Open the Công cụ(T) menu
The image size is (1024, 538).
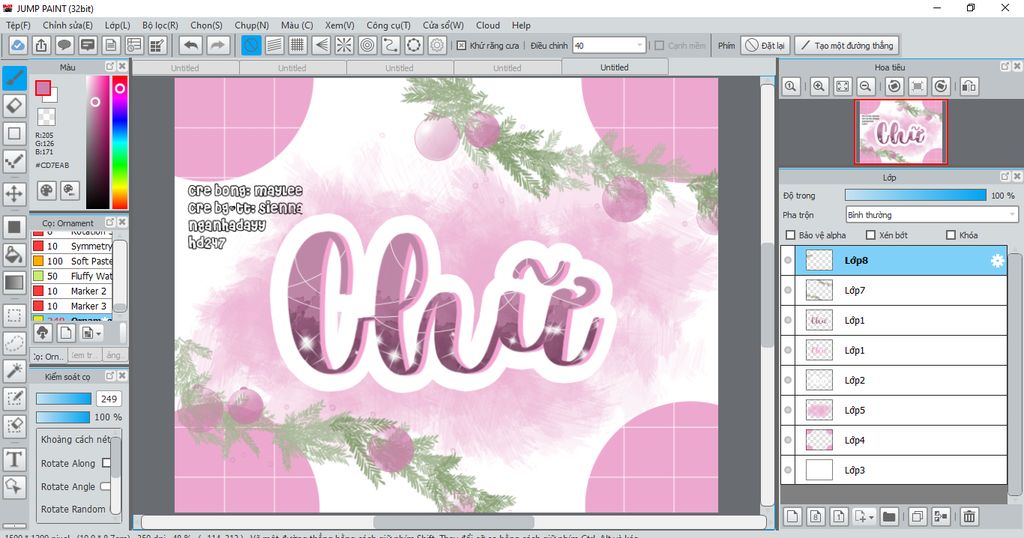click(x=388, y=25)
